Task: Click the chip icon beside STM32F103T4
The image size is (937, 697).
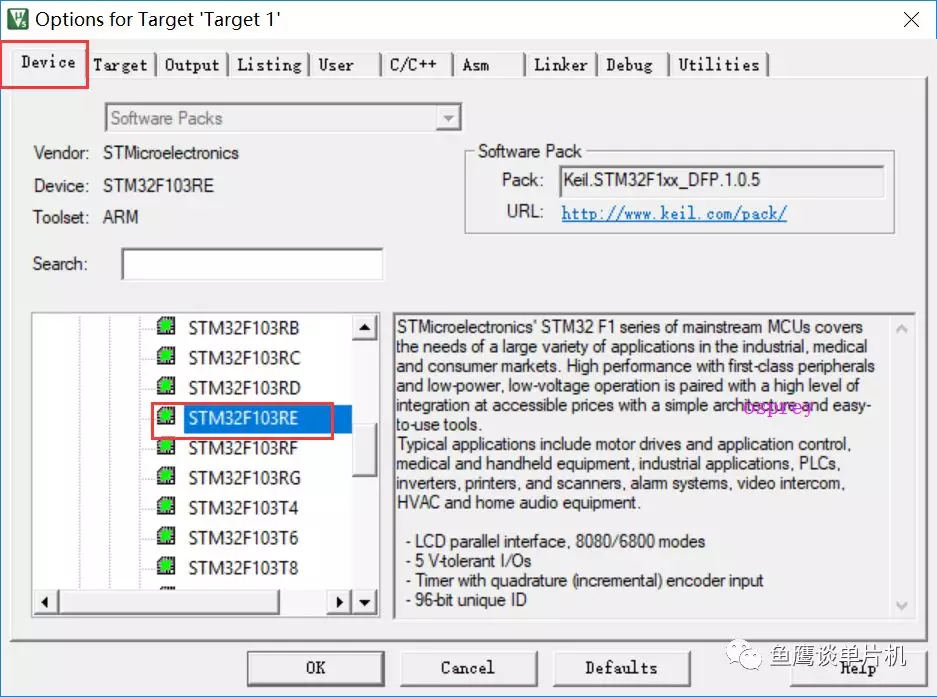Action: [x=166, y=506]
